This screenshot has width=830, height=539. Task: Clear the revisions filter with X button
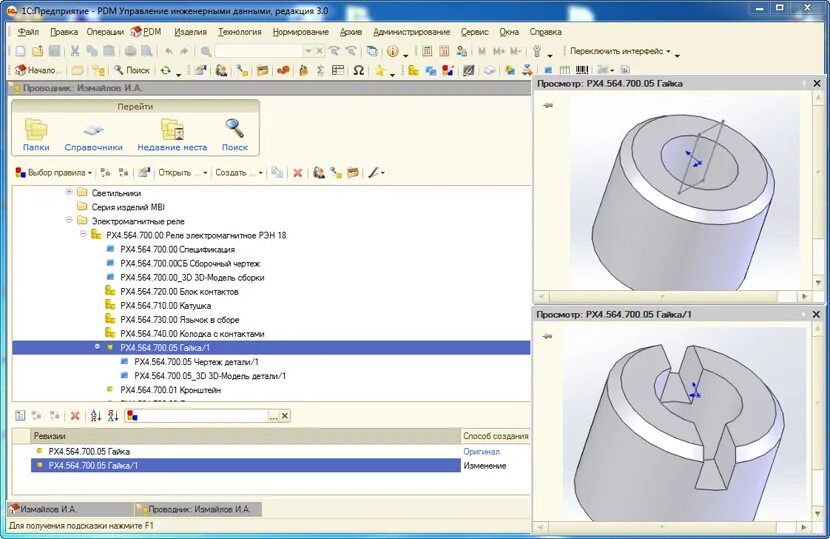[285, 416]
